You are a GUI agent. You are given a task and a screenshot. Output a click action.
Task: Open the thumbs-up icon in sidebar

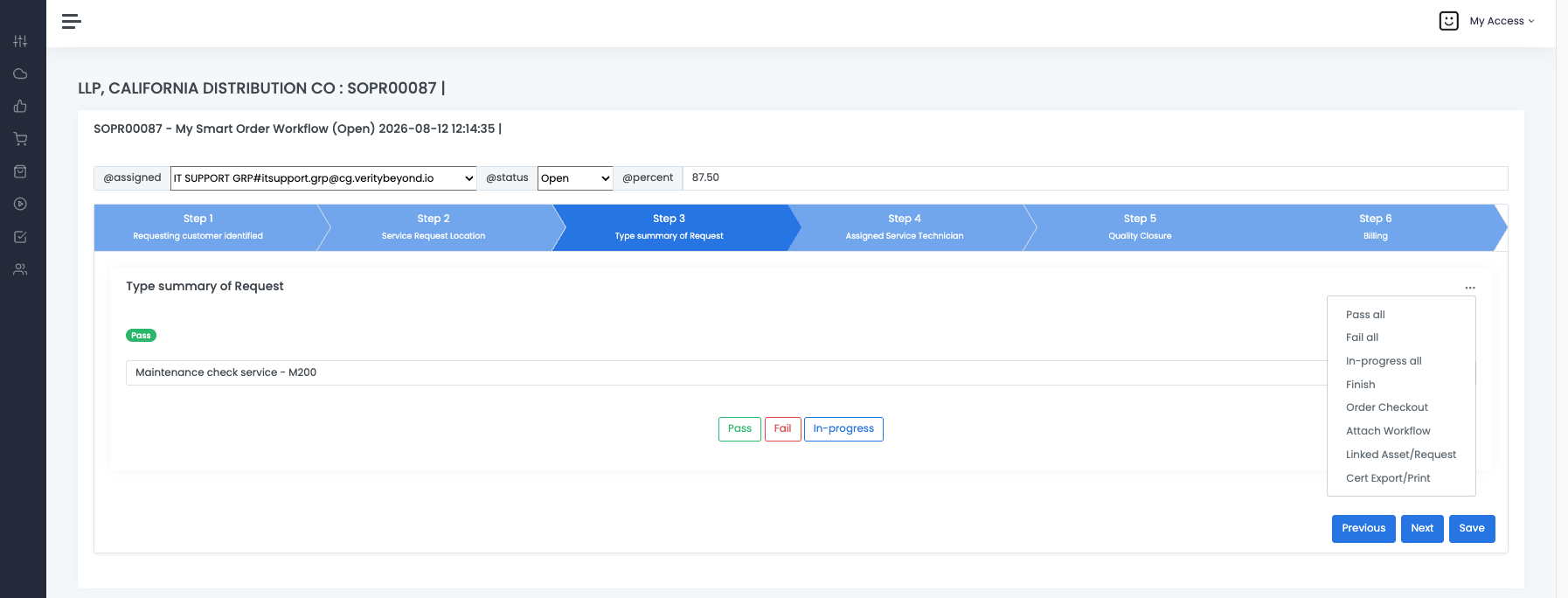coord(20,107)
